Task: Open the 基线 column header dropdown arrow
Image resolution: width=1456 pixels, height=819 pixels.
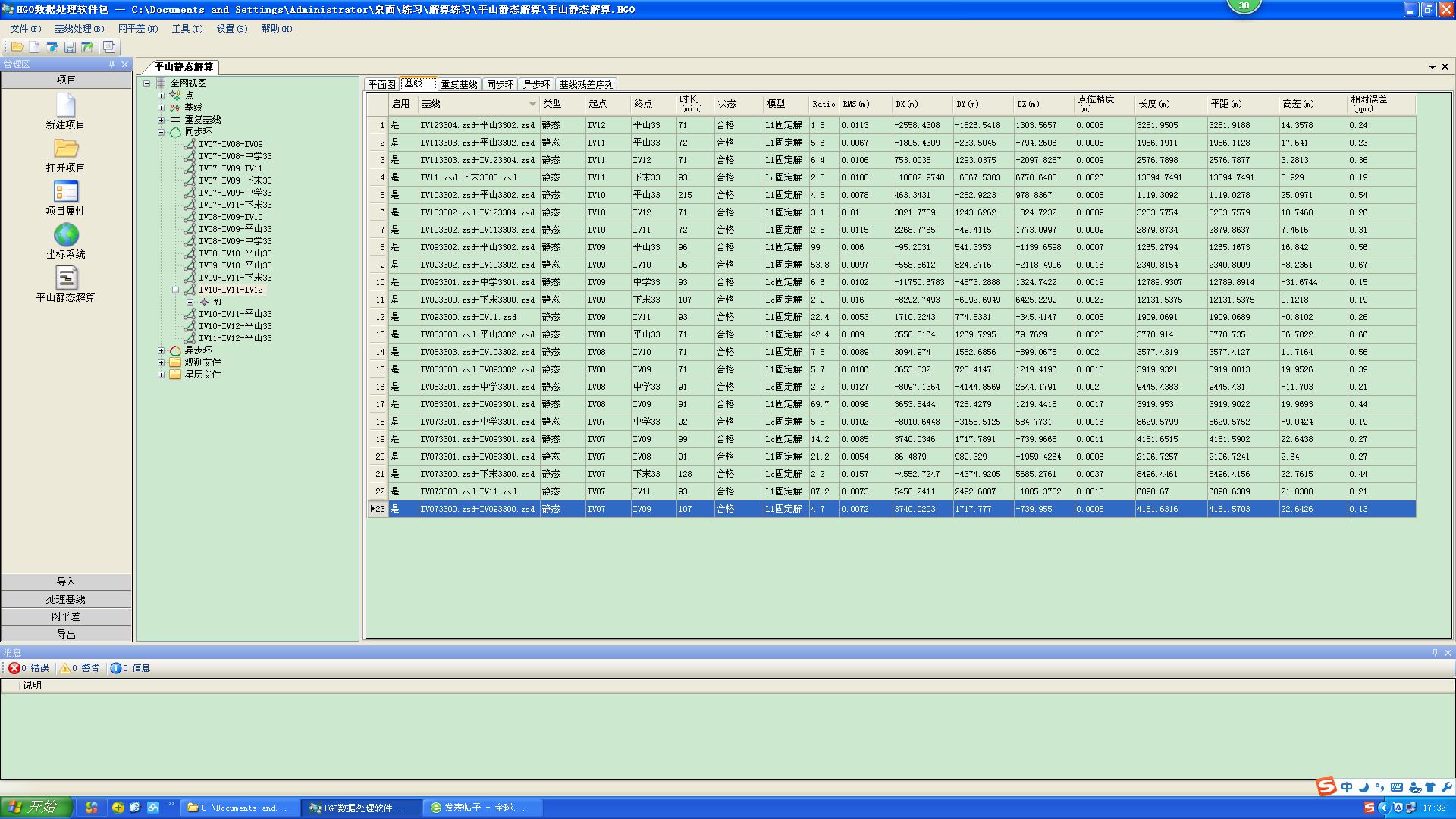Action: (x=532, y=104)
